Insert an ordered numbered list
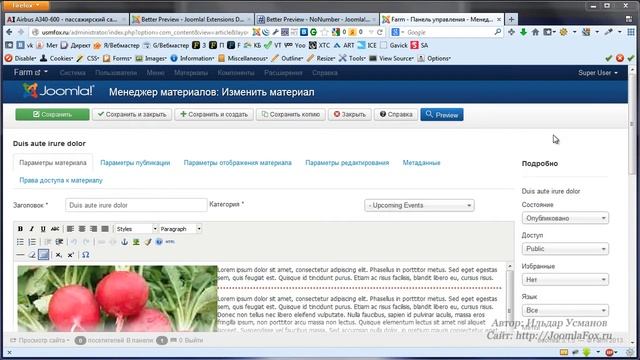 pyautogui.click(x=32, y=242)
